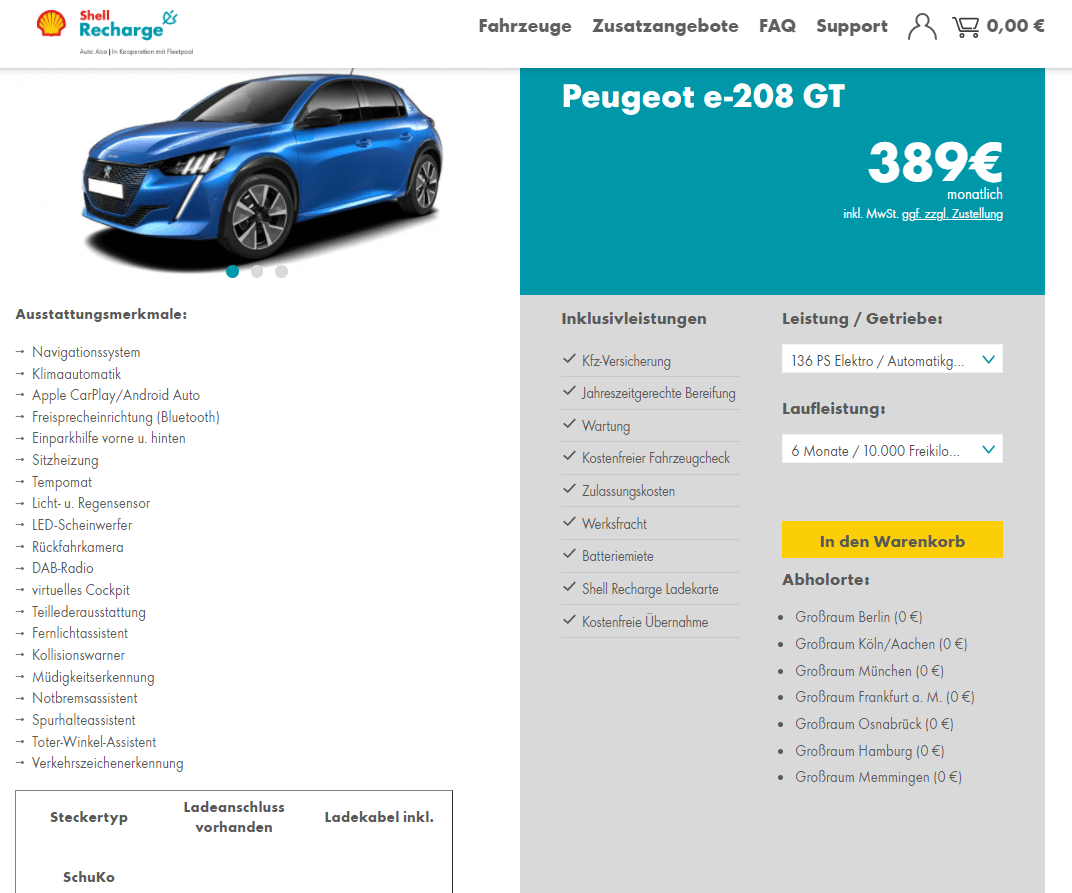Select pickup location Großraum Frankfurt a. M.
Screen dimensions: 1072x893
point(884,697)
